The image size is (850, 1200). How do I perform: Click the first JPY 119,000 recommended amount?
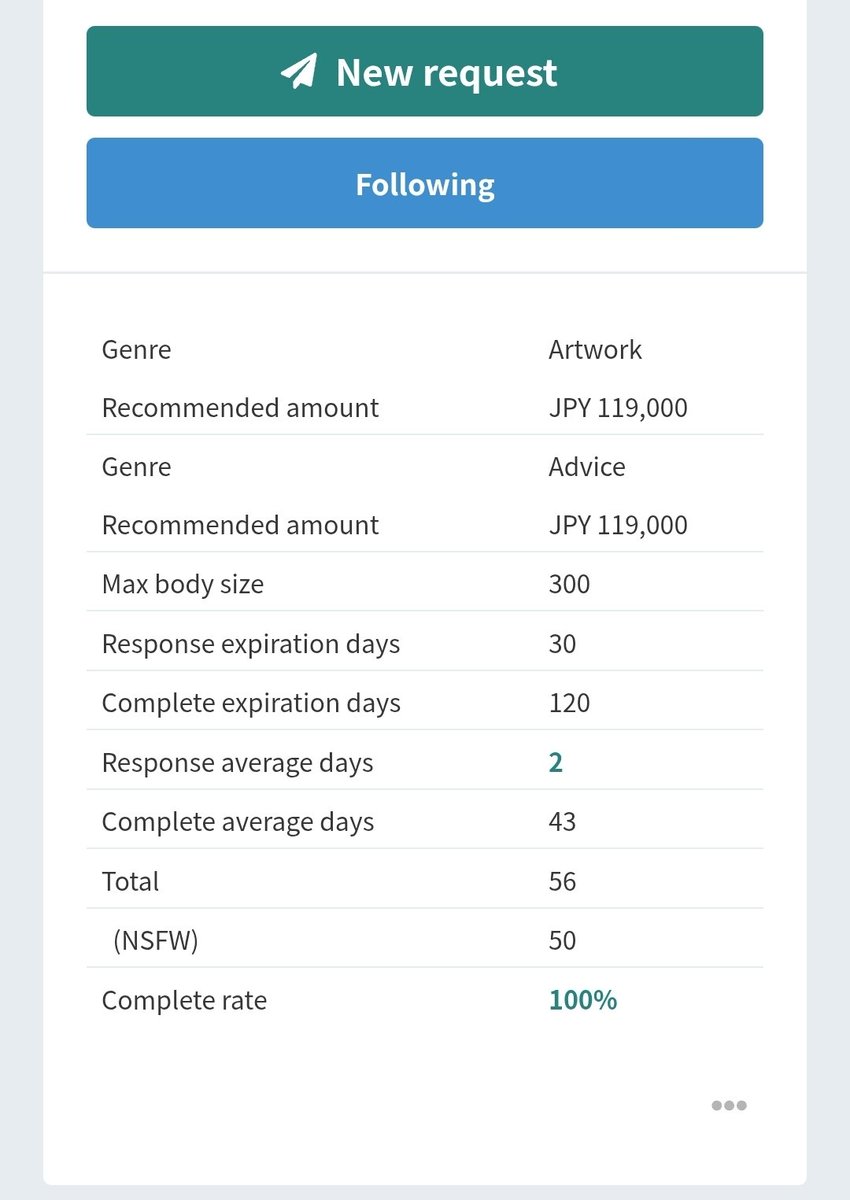(618, 408)
